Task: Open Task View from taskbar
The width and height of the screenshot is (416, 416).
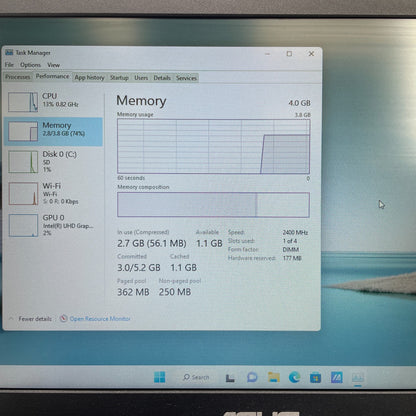Action: 230,378
